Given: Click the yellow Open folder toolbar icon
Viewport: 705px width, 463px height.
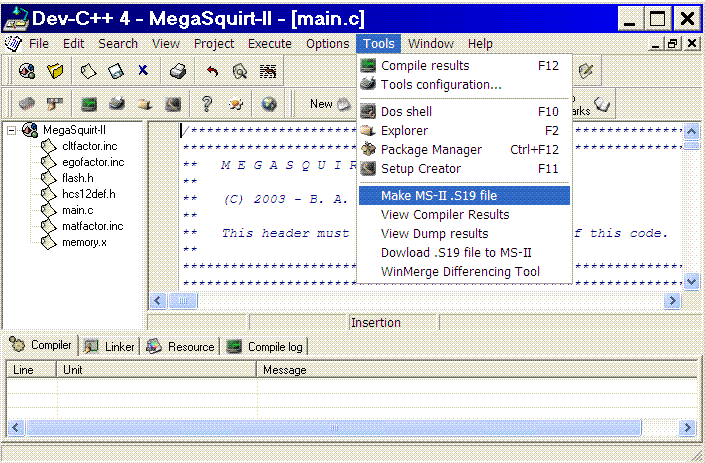Looking at the screenshot, I should click(55, 71).
